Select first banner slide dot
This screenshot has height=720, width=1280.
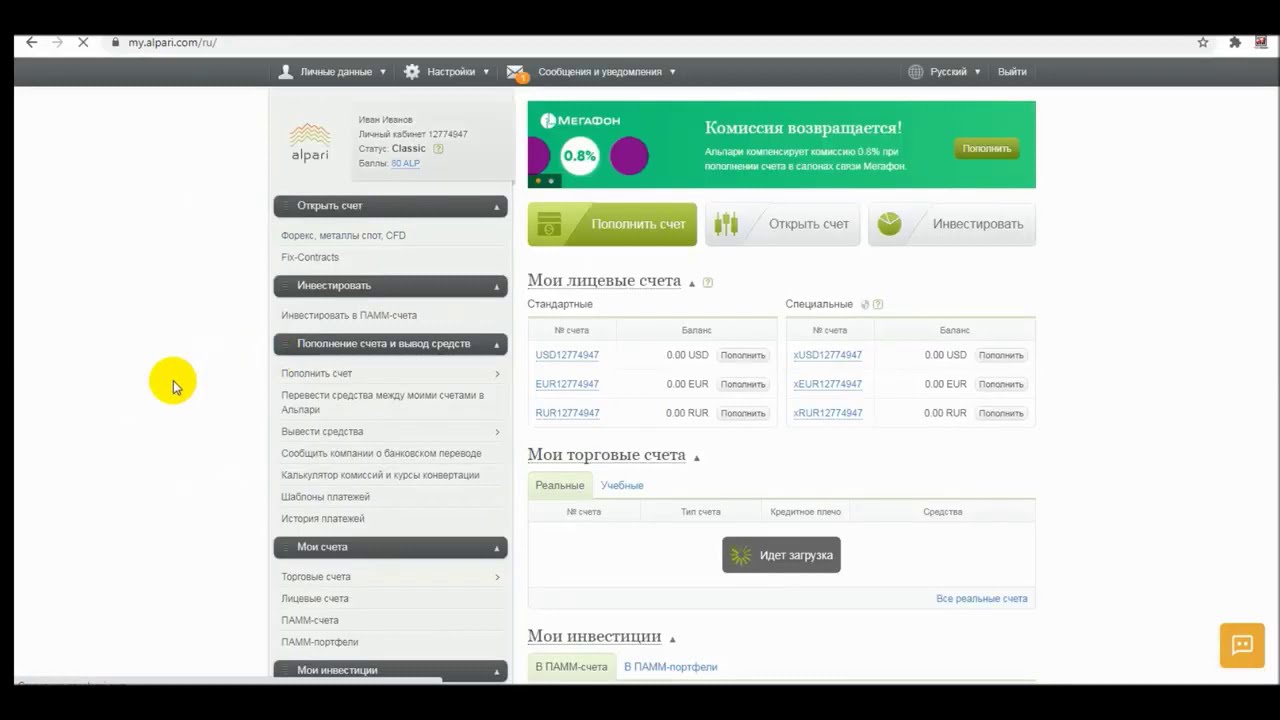(539, 181)
